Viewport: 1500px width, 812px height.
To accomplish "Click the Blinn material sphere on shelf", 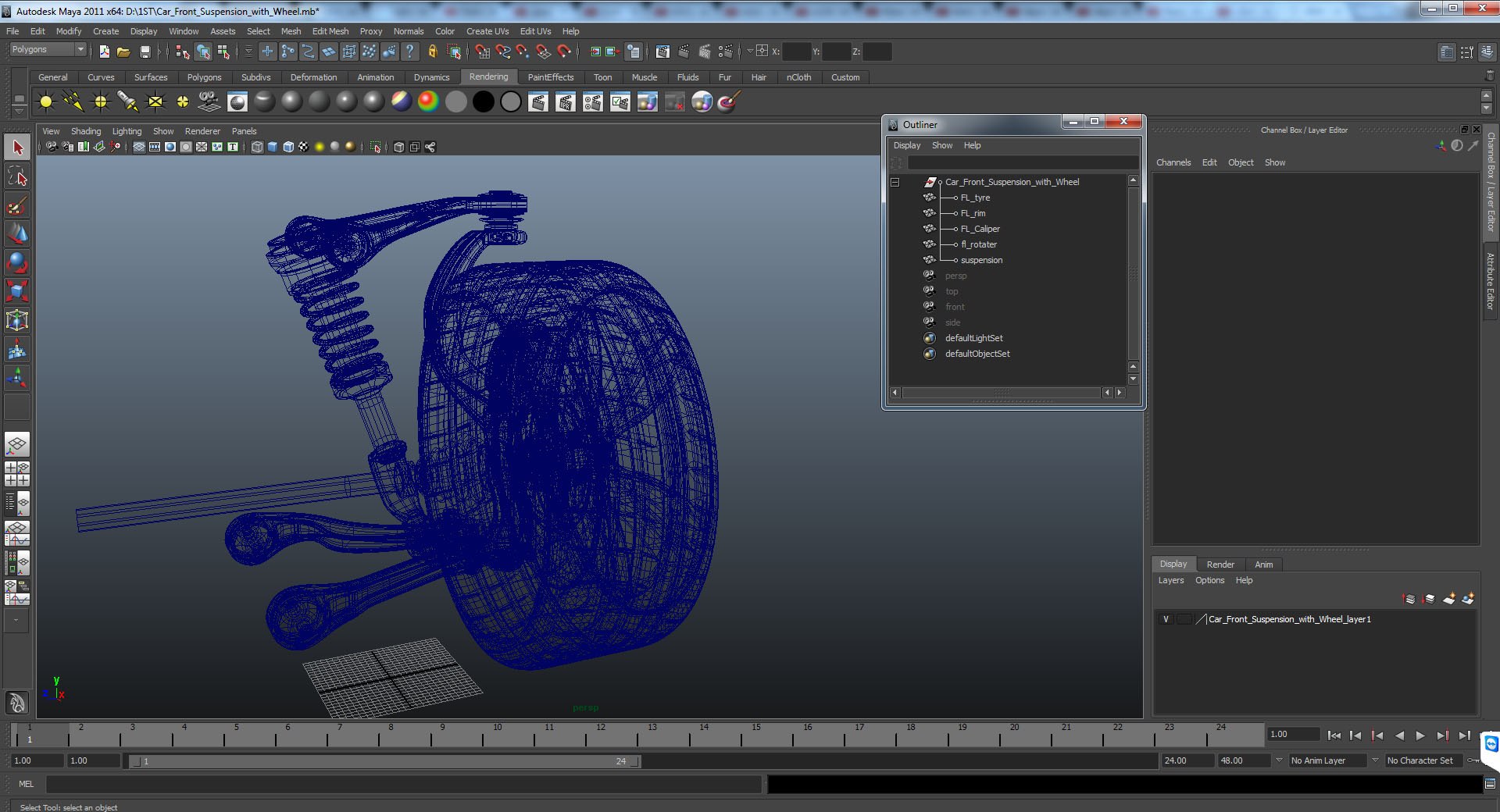I will [x=291, y=101].
